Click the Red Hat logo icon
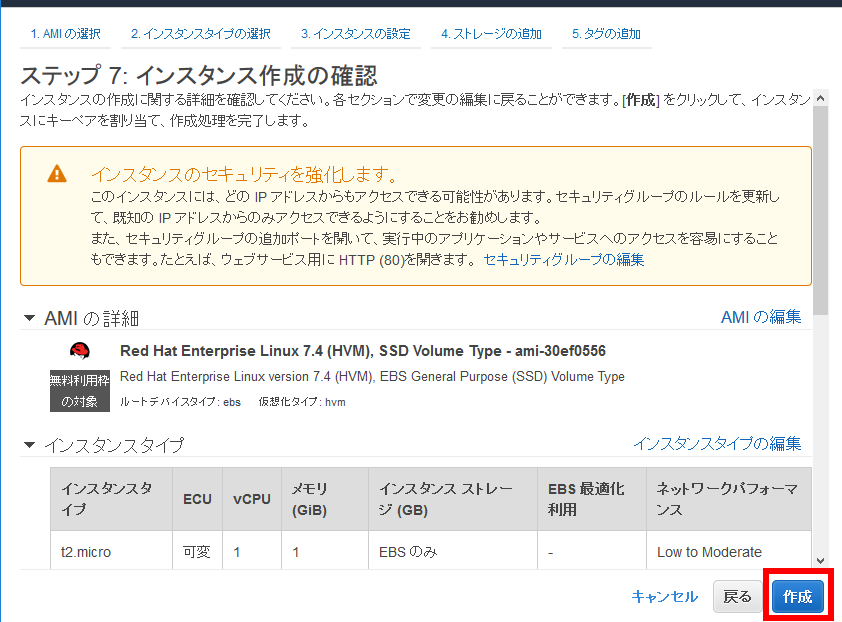The height and width of the screenshot is (622, 842). pos(79,351)
